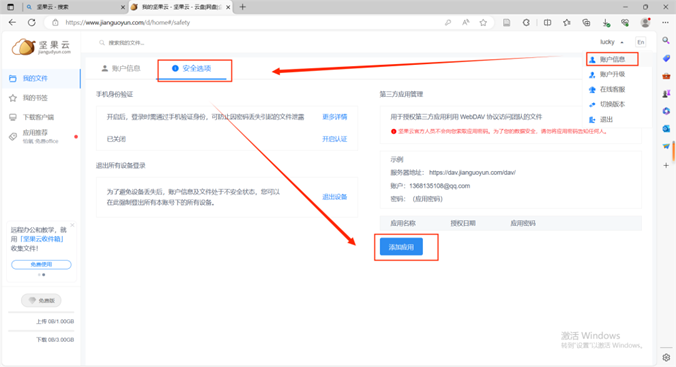Click the 上传 quota progress bar
This screenshot has height=367, width=676.
(x=41, y=312)
